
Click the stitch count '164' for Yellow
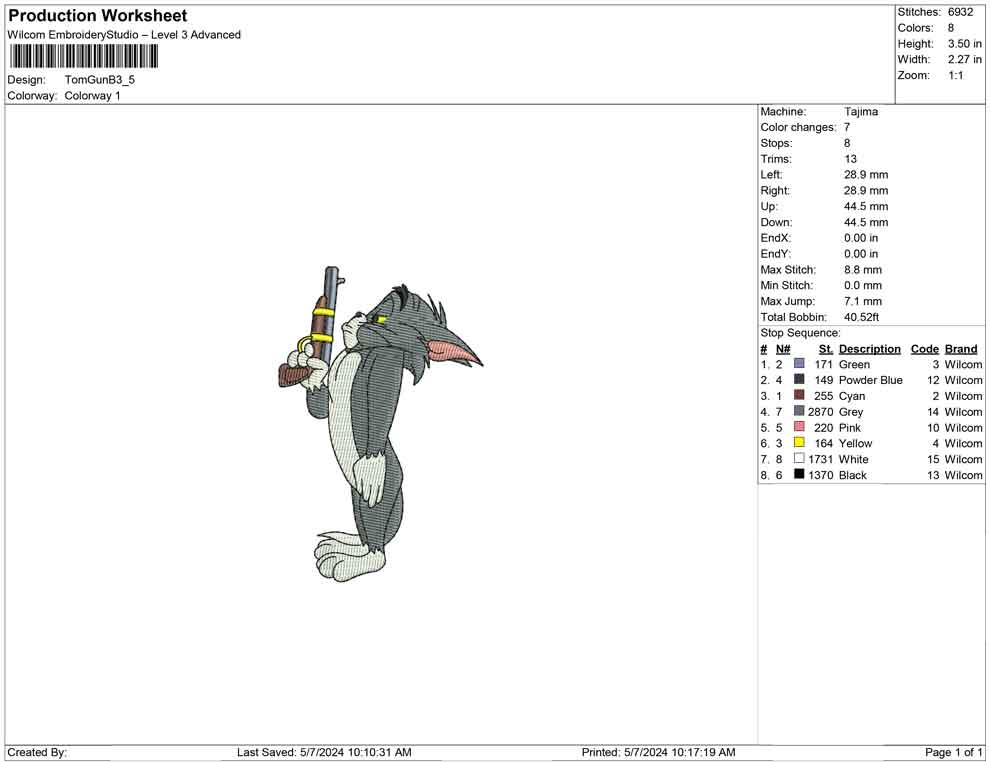point(824,443)
